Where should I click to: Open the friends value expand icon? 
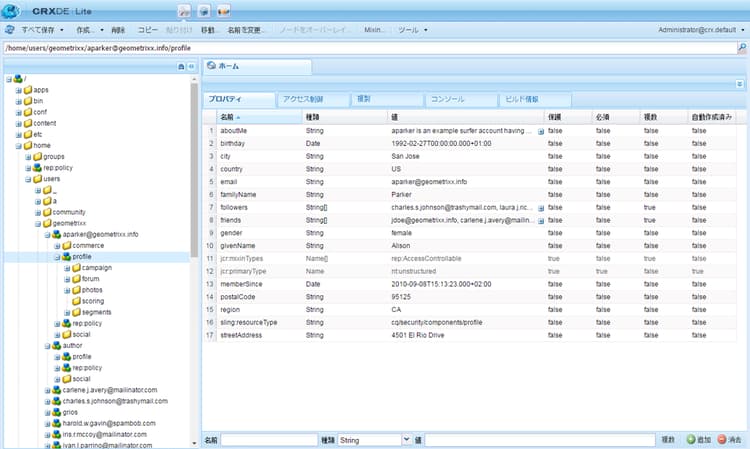tap(541, 221)
